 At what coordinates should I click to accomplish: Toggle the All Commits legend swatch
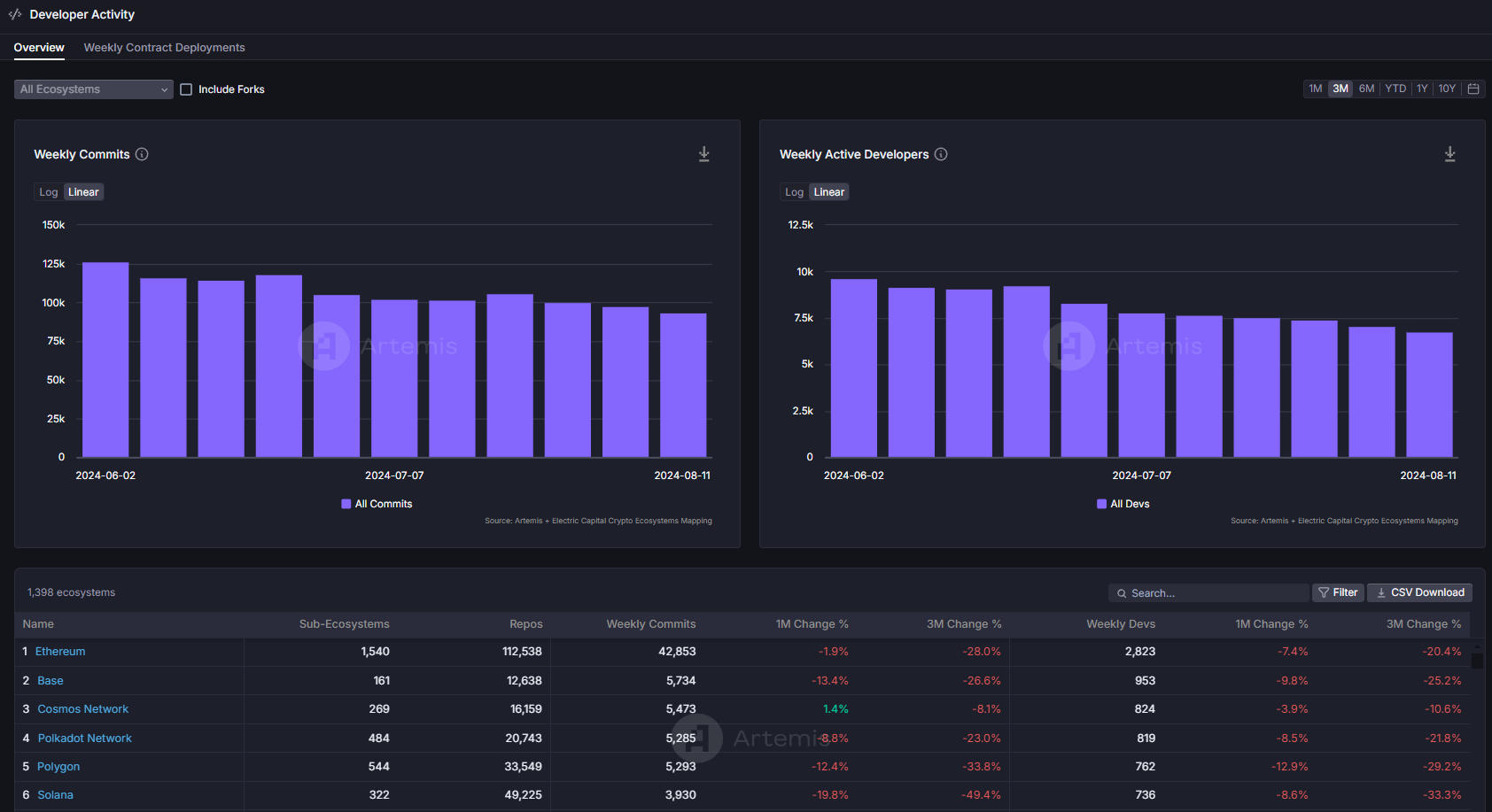click(346, 504)
